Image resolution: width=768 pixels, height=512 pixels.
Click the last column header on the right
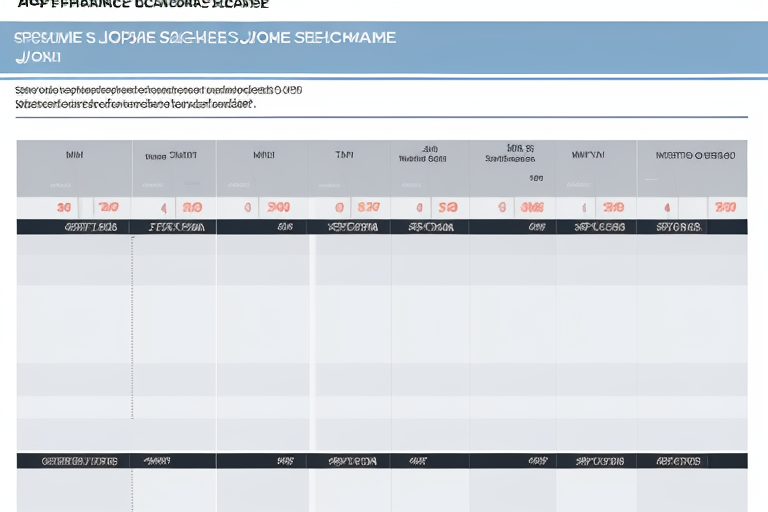(695, 156)
